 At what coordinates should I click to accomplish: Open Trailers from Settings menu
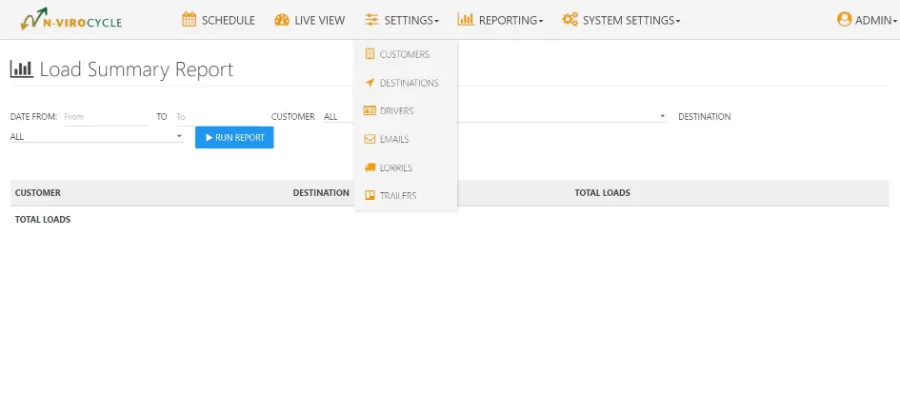click(x=398, y=196)
